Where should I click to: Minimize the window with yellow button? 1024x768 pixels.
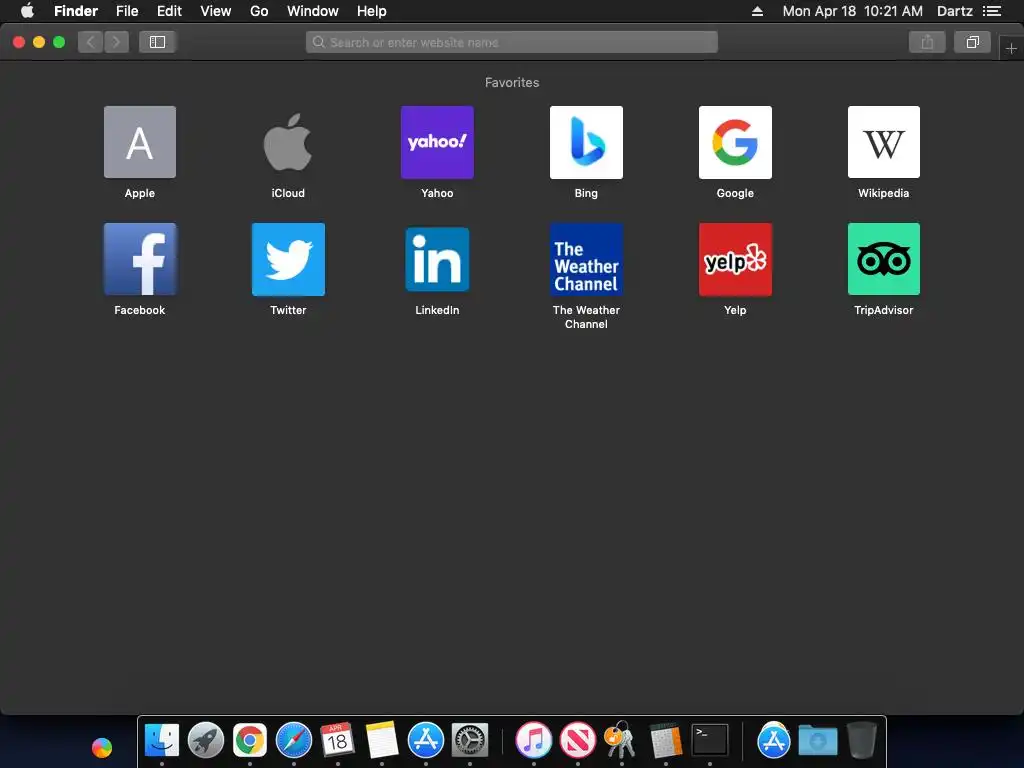pyautogui.click(x=39, y=42)
